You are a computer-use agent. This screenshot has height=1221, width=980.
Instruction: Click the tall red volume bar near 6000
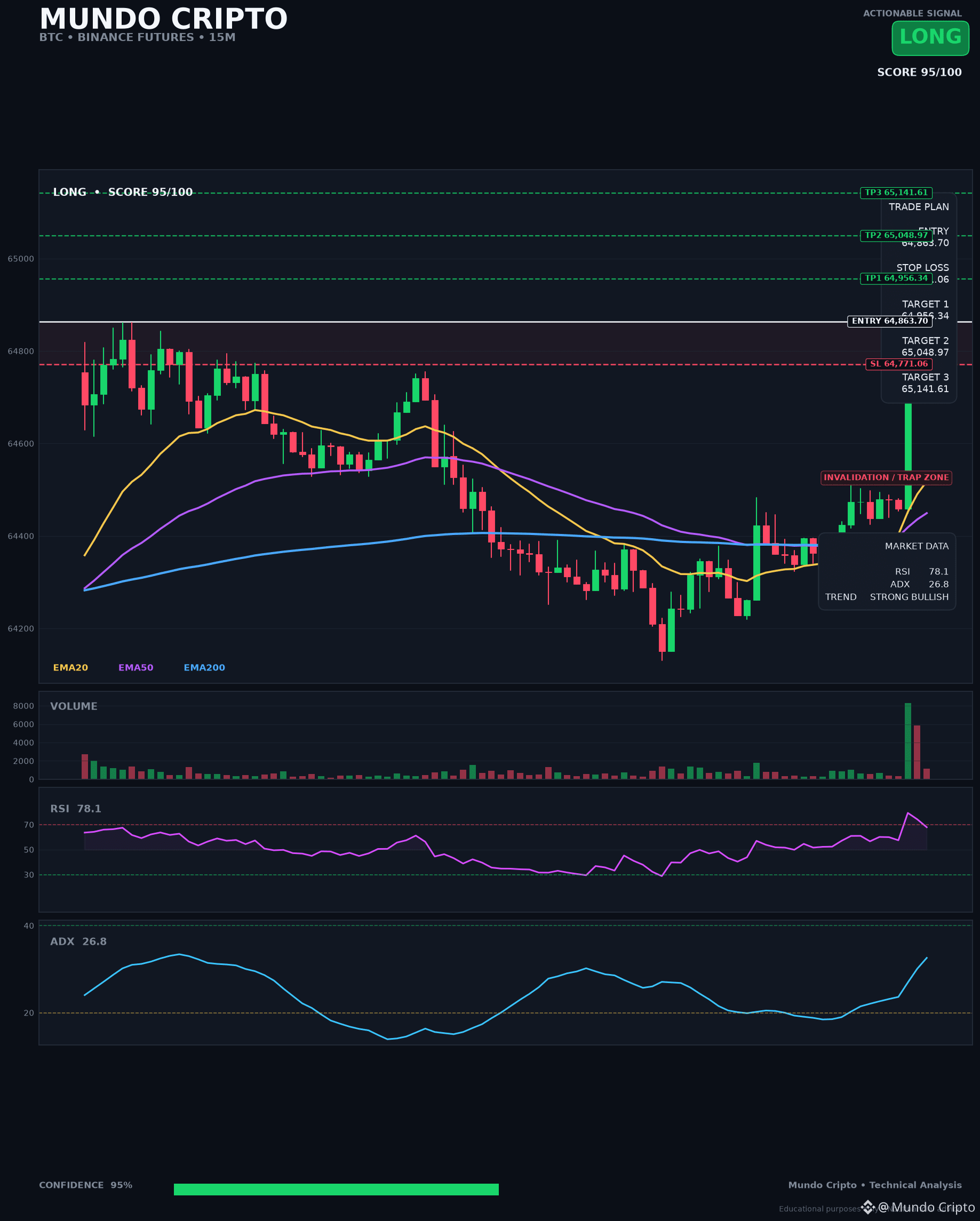click(x=917, y=752)
